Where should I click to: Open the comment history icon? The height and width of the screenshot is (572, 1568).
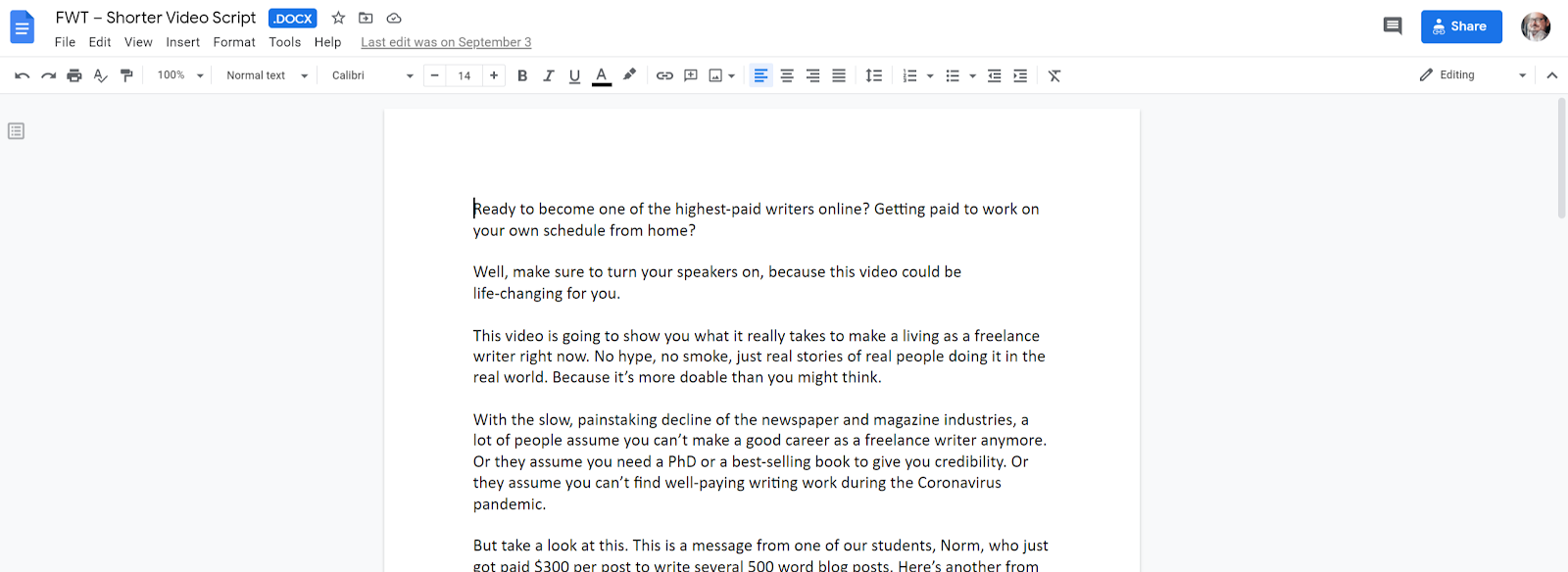(1393, 26)
